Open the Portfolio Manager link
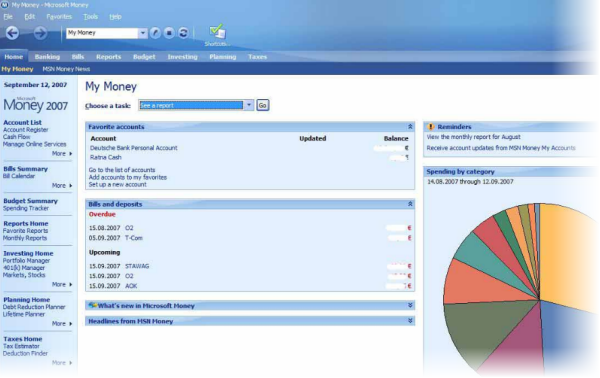Screen dimensions: 600x378 [x=26, y=261]
